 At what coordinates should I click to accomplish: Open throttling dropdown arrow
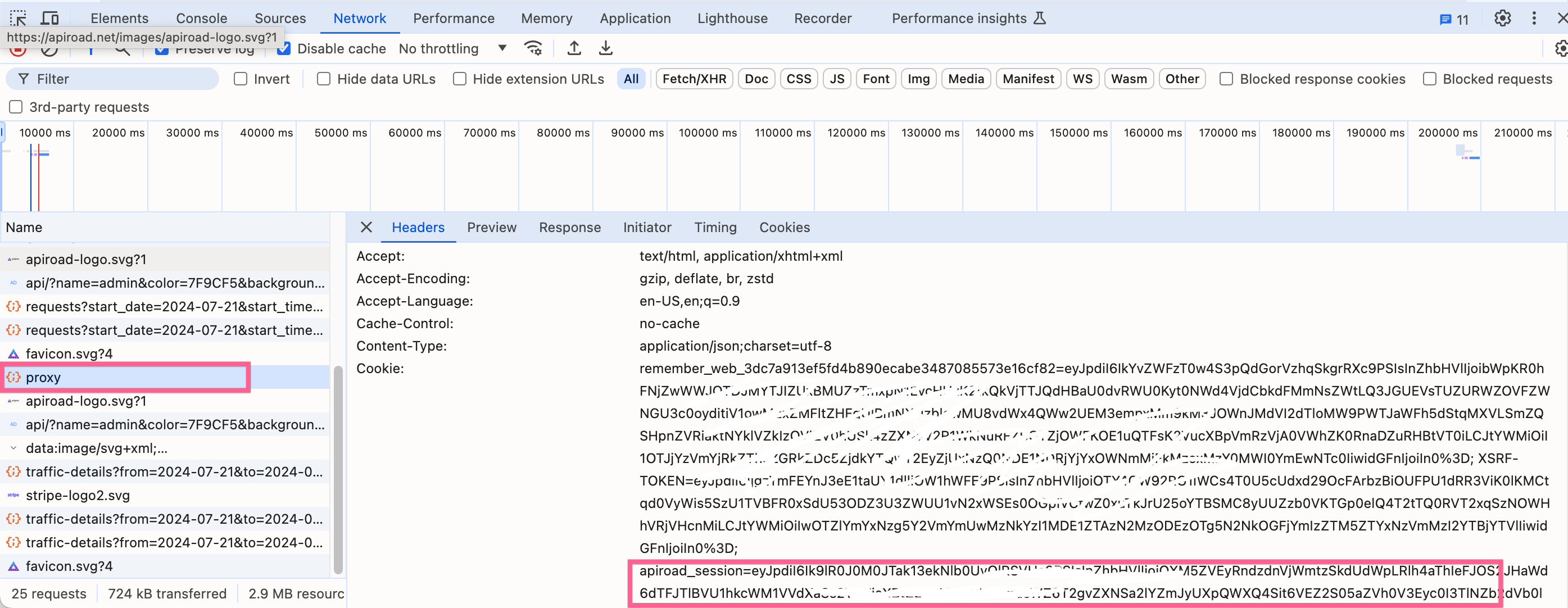(502, 48)
